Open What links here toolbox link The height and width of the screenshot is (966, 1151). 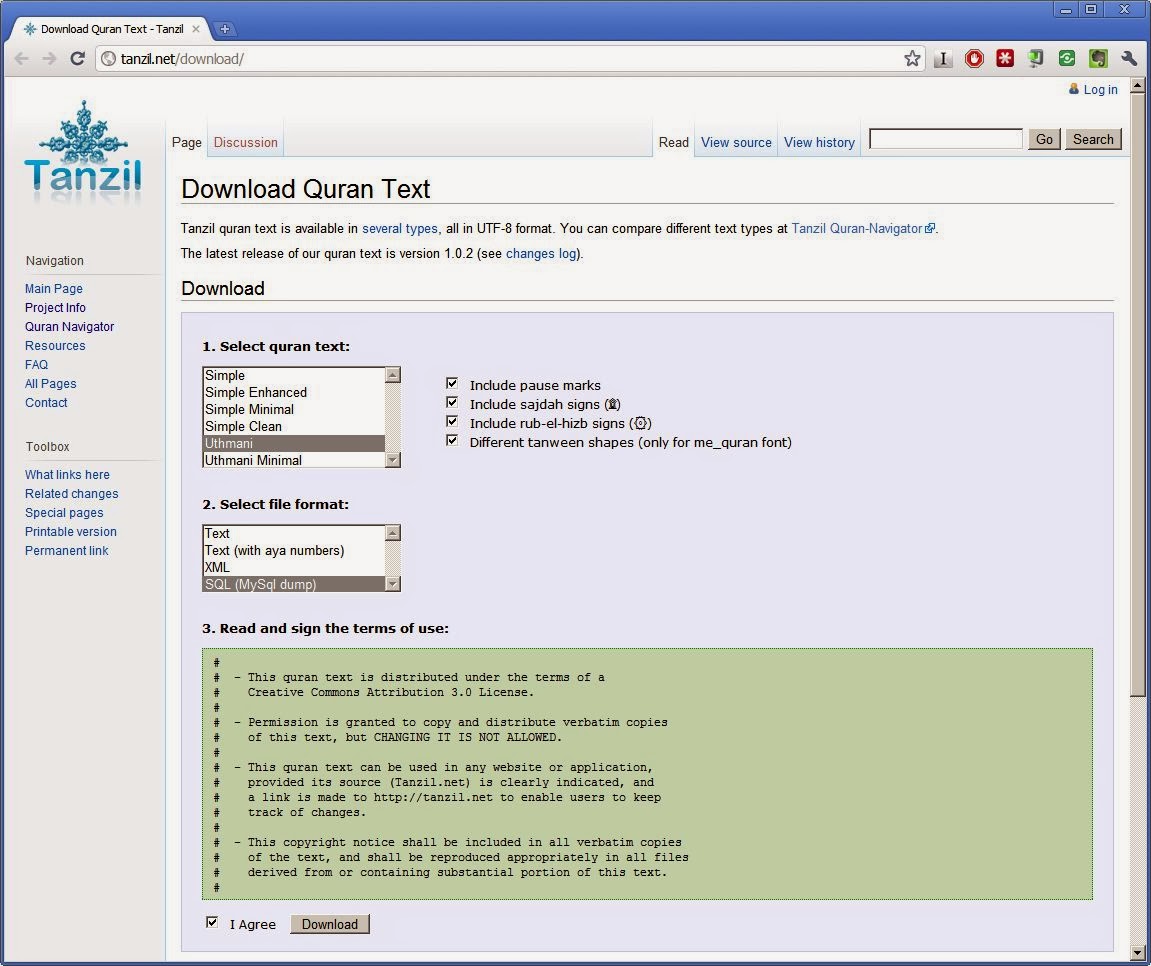point(67,475)
